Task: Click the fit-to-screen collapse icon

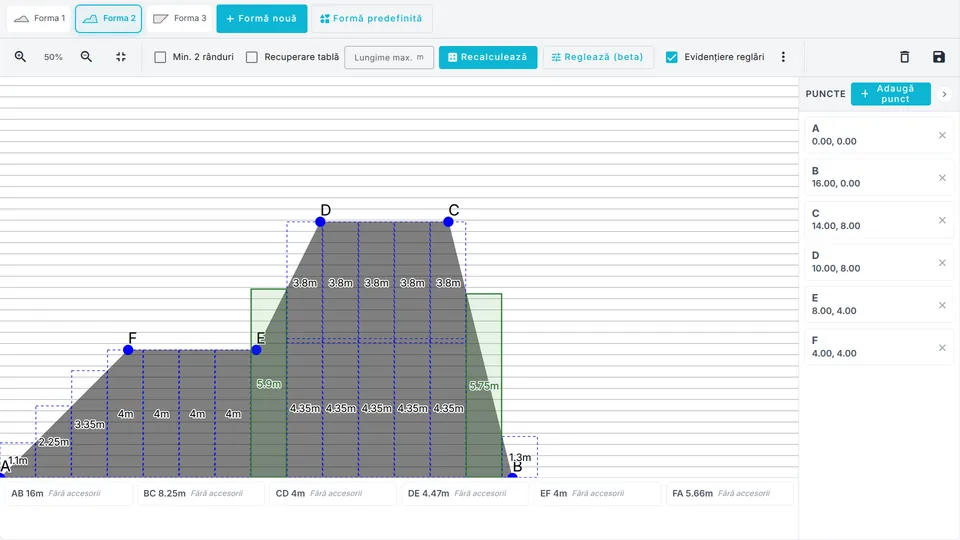Action: click(x=121, y=56)
